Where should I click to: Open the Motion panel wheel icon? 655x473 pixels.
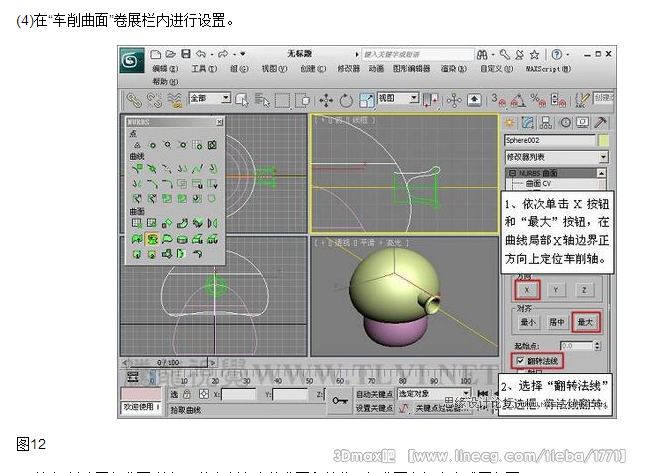point(565,122)
